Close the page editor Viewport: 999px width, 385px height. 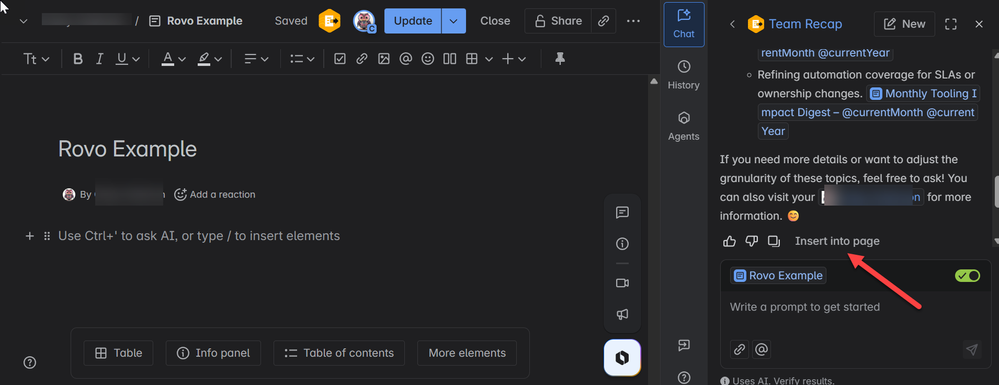tap(495, 21)
